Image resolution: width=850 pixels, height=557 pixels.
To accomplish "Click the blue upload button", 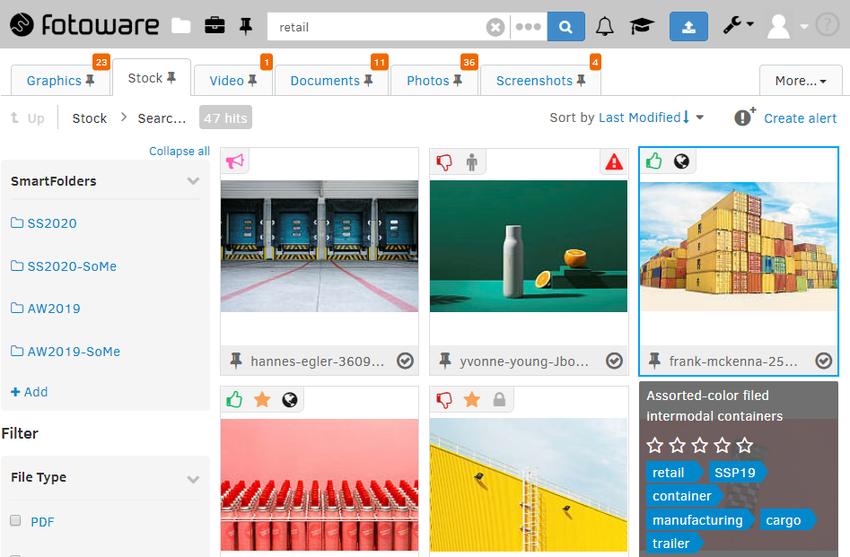I will point(688,27).
